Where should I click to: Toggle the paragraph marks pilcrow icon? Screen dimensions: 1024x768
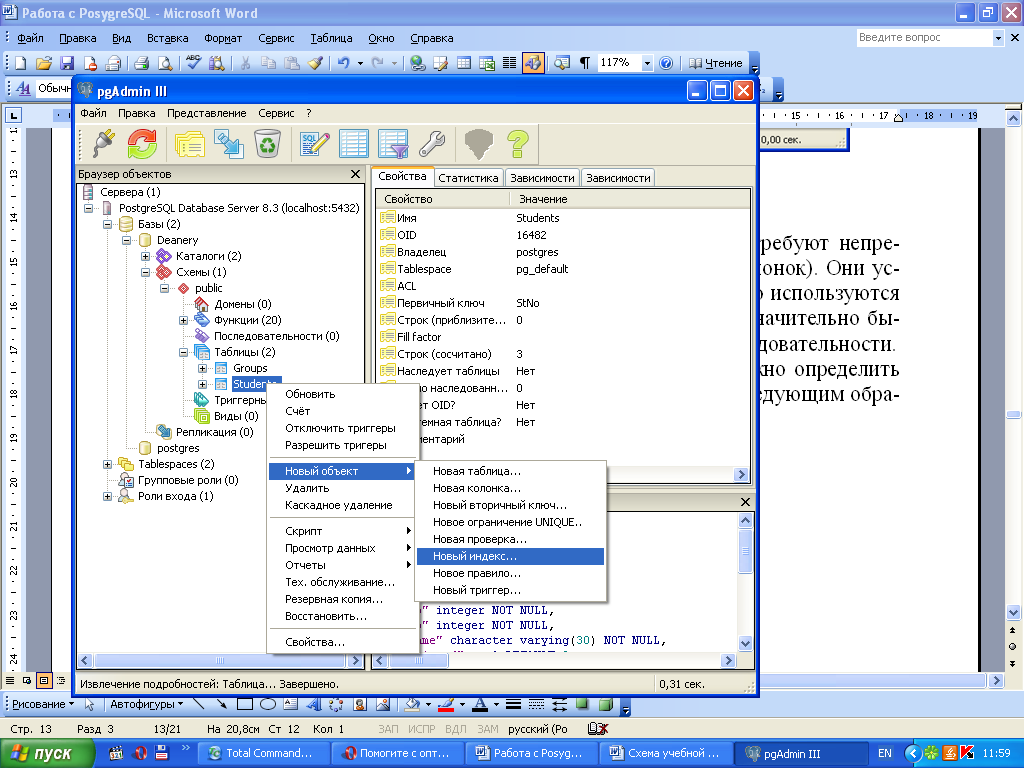pyautogui.click(x=585, y=63)
